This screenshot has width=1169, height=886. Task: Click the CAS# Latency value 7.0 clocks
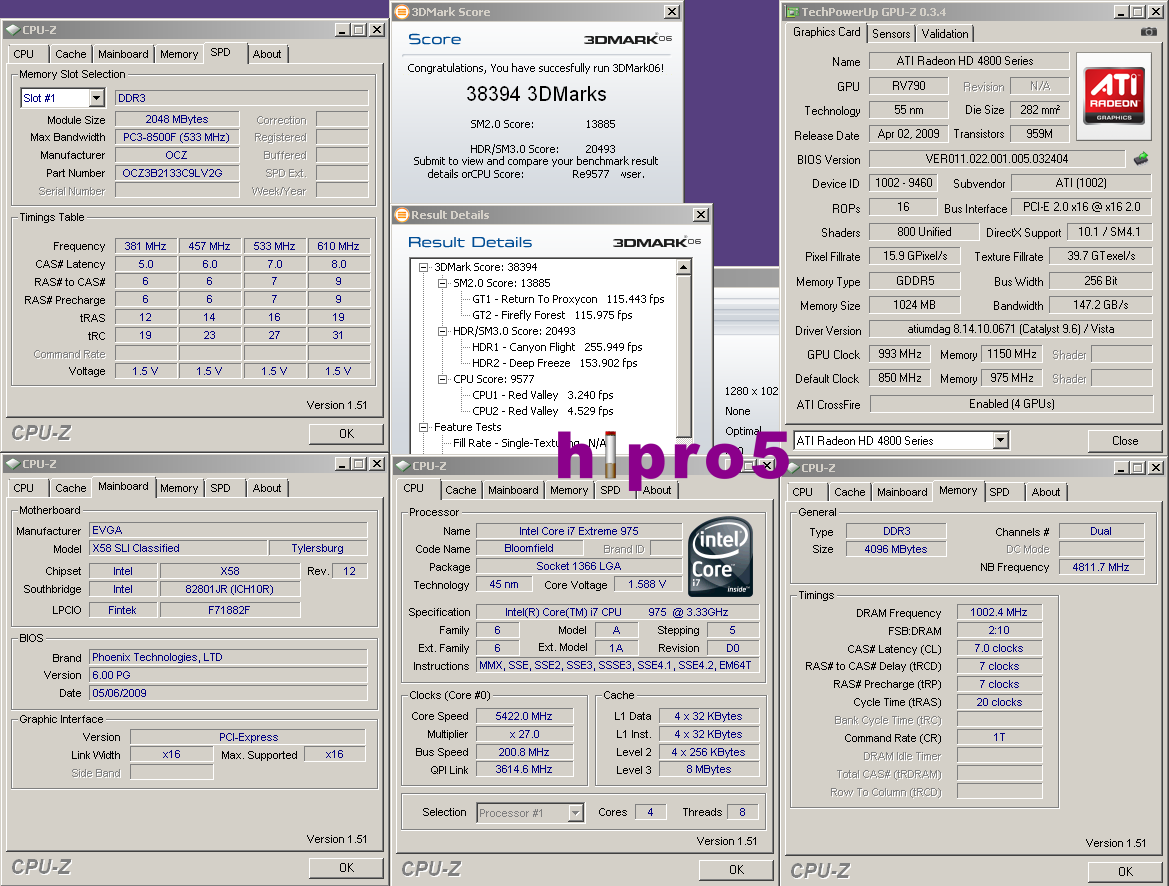(999, 648)
